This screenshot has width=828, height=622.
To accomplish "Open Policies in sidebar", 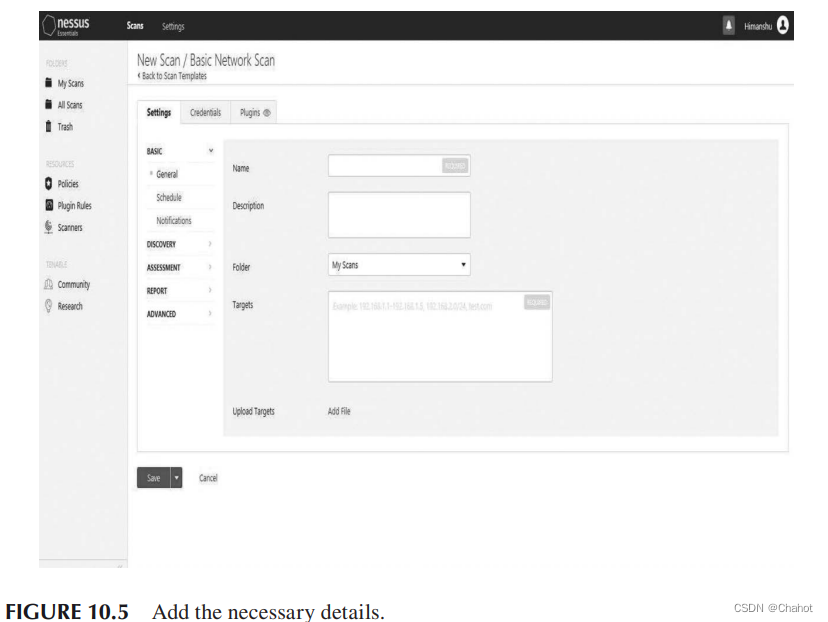I will 68,184.
